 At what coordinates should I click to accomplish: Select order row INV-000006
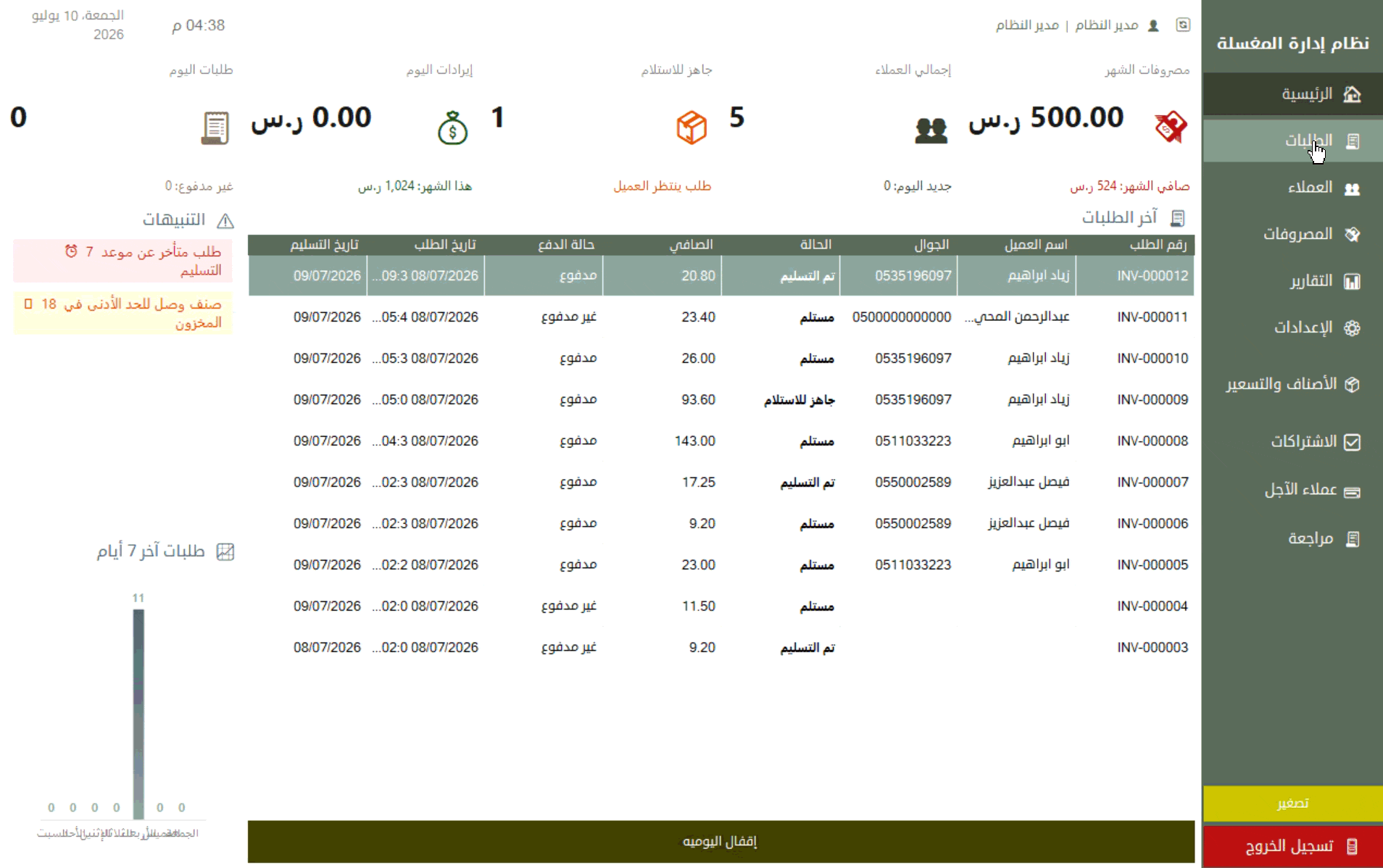[721, 524]
